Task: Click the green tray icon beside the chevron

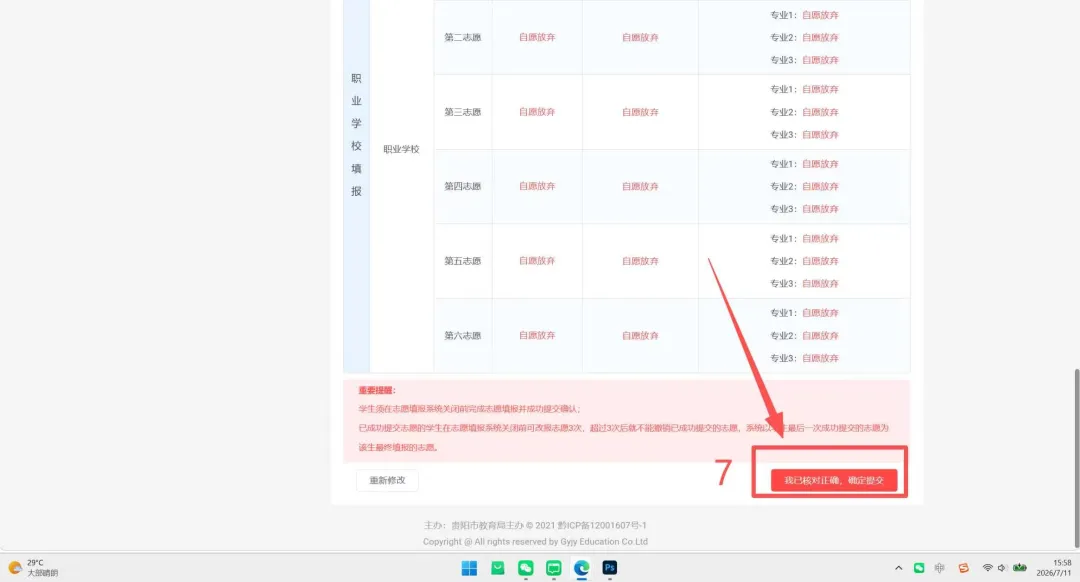Action: click(919, 568)
